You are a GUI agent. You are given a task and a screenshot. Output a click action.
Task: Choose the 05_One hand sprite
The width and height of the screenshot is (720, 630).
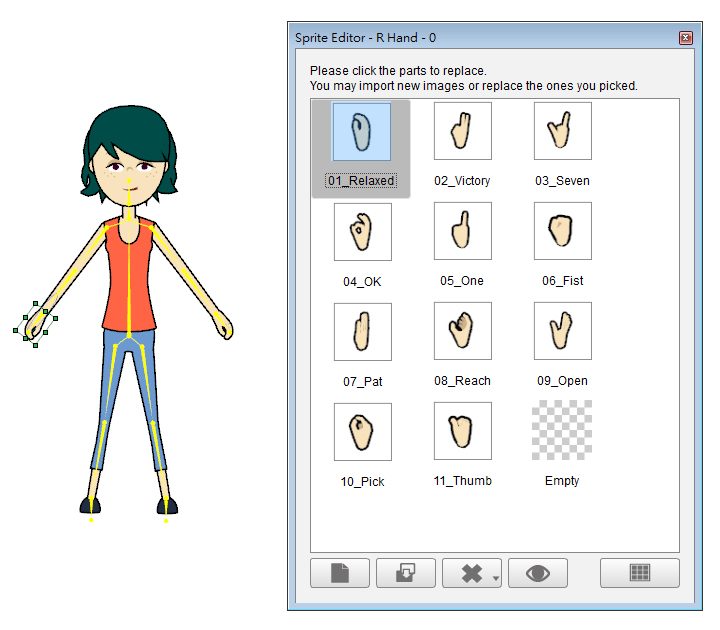click(x=462, y=232)
